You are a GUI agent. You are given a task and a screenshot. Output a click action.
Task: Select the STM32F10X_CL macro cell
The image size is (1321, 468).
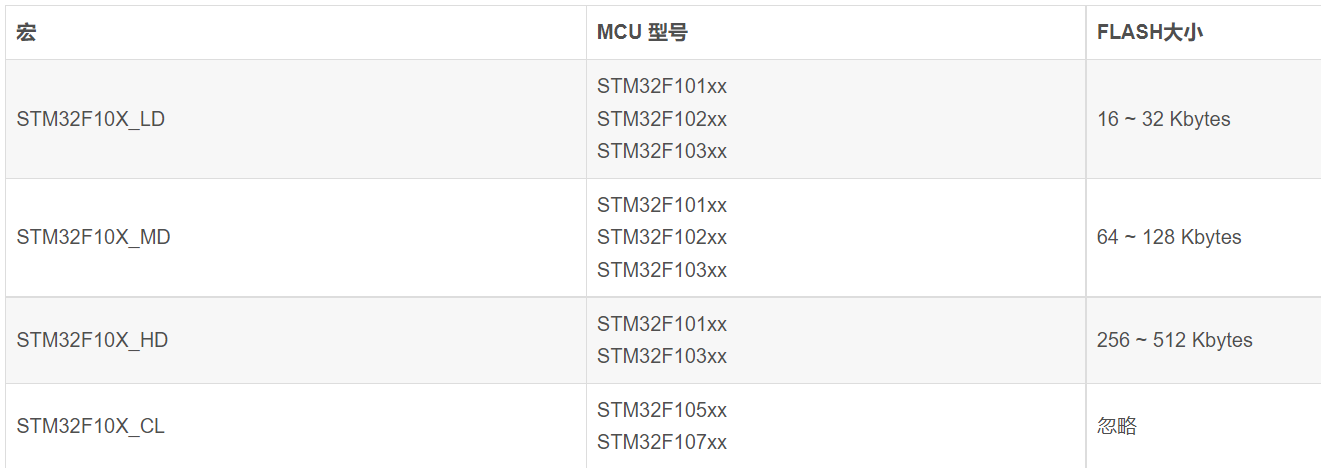coord(296,426)
